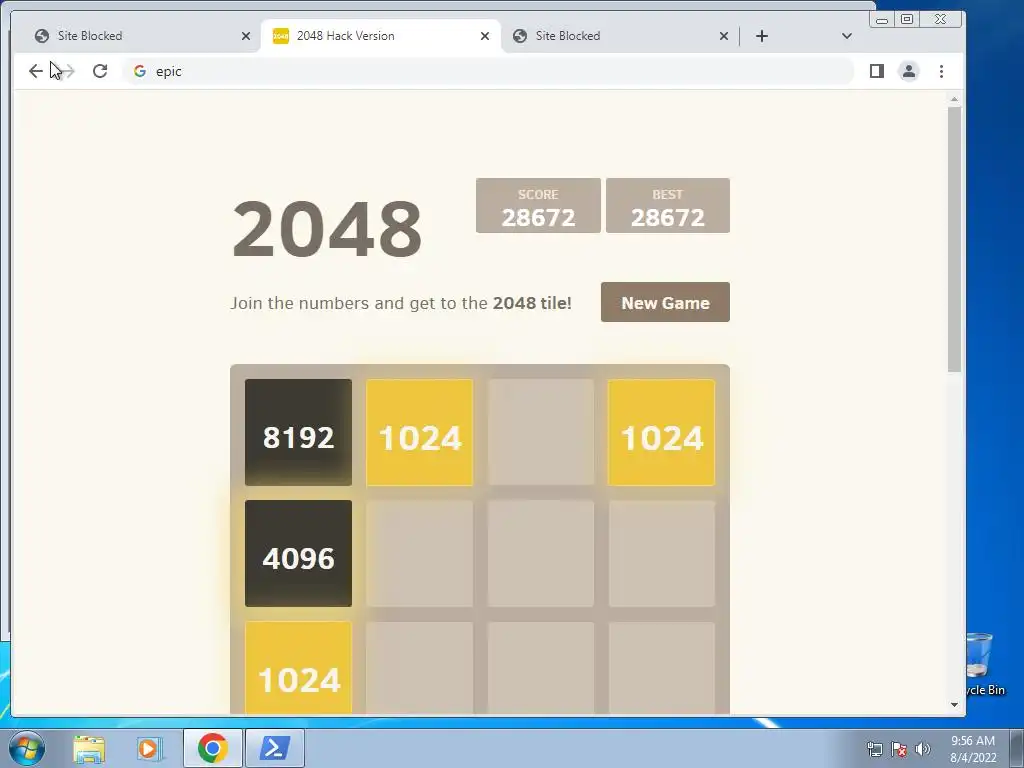Close the 2048 Hack Version tab

[485, 36]
